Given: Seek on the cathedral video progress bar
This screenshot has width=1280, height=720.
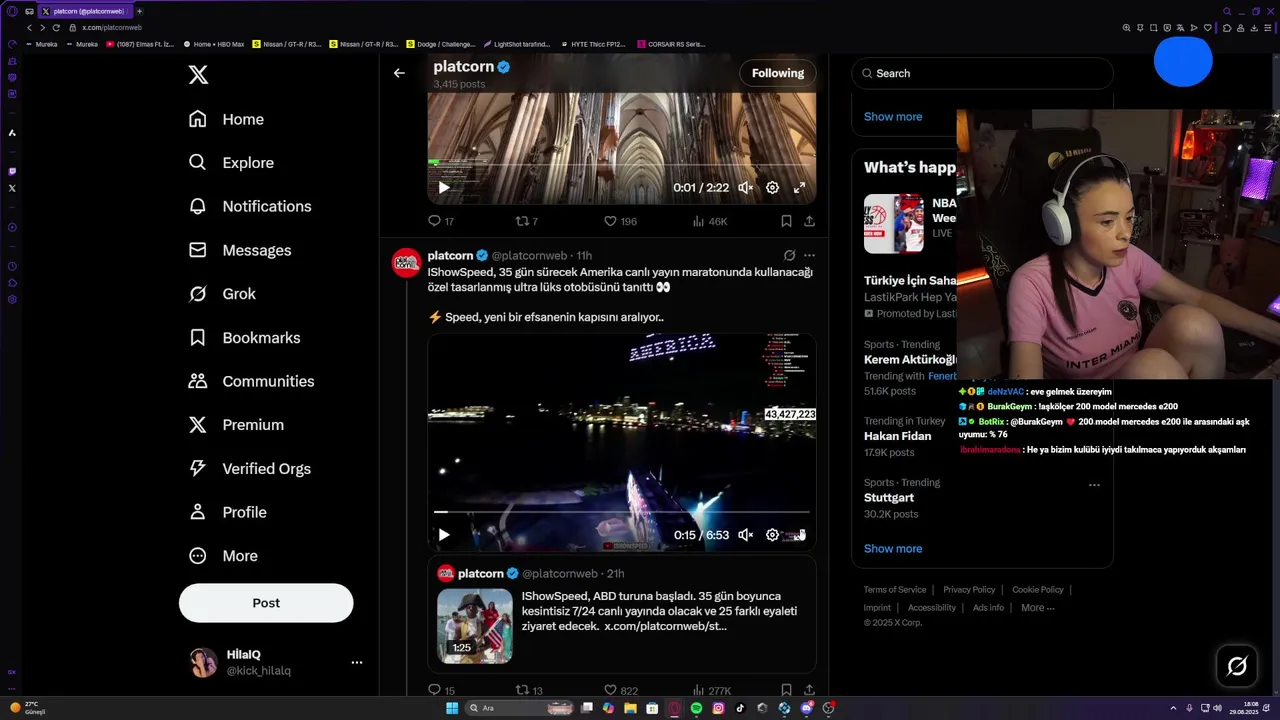Looking at the screenshot, I should (x=622, y=165).
